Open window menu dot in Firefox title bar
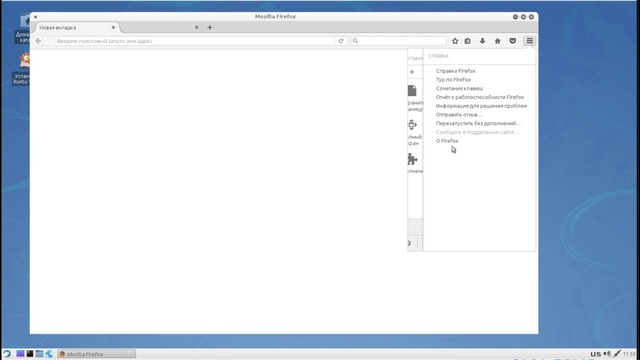The width and height of the screenshot is (640, 360). point(36,17)
